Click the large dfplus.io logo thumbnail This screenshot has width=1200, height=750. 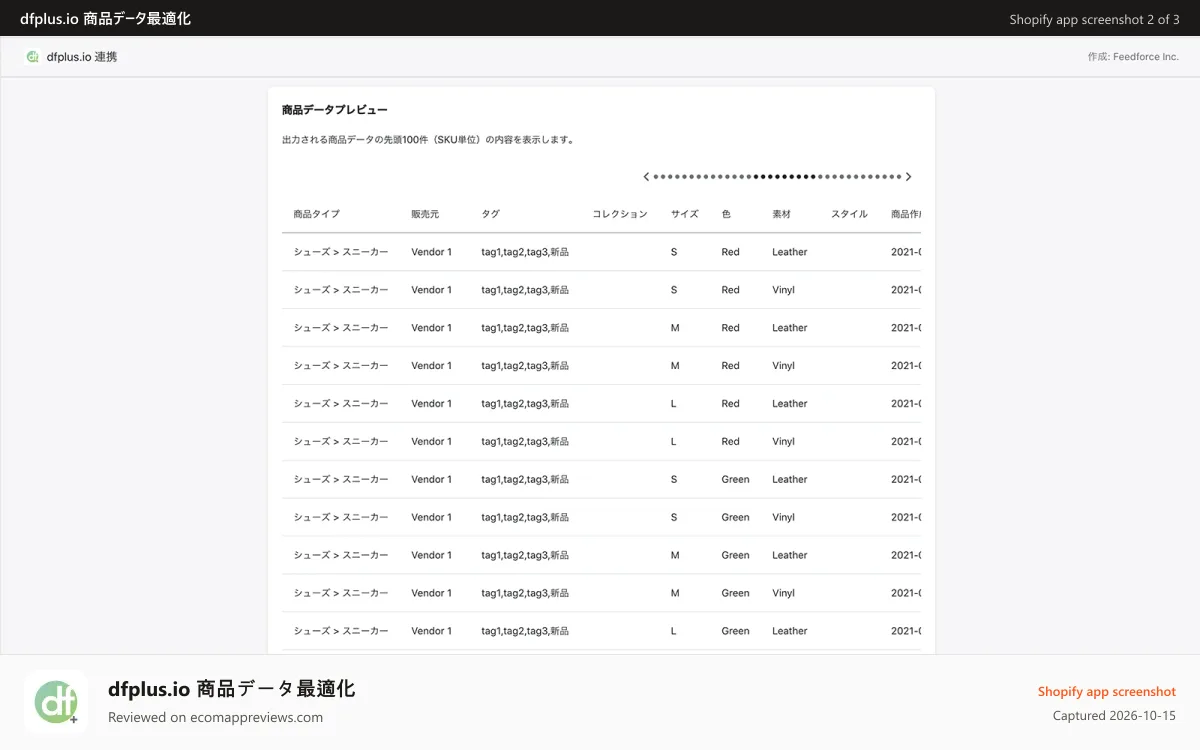56,702
